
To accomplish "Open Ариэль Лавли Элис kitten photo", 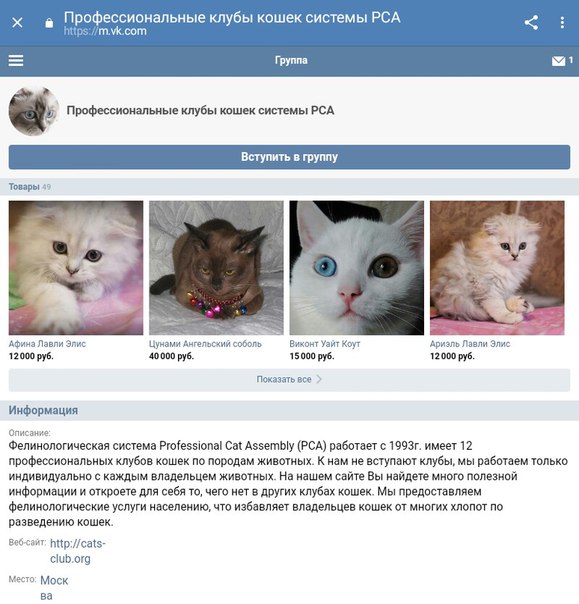I will (x=497, y=268).
